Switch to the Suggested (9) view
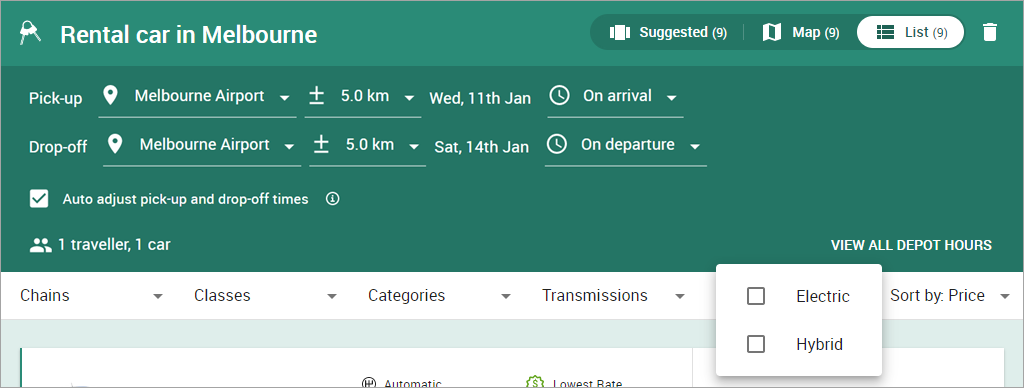The image size is (1024, 388). (x=668, y=32)
